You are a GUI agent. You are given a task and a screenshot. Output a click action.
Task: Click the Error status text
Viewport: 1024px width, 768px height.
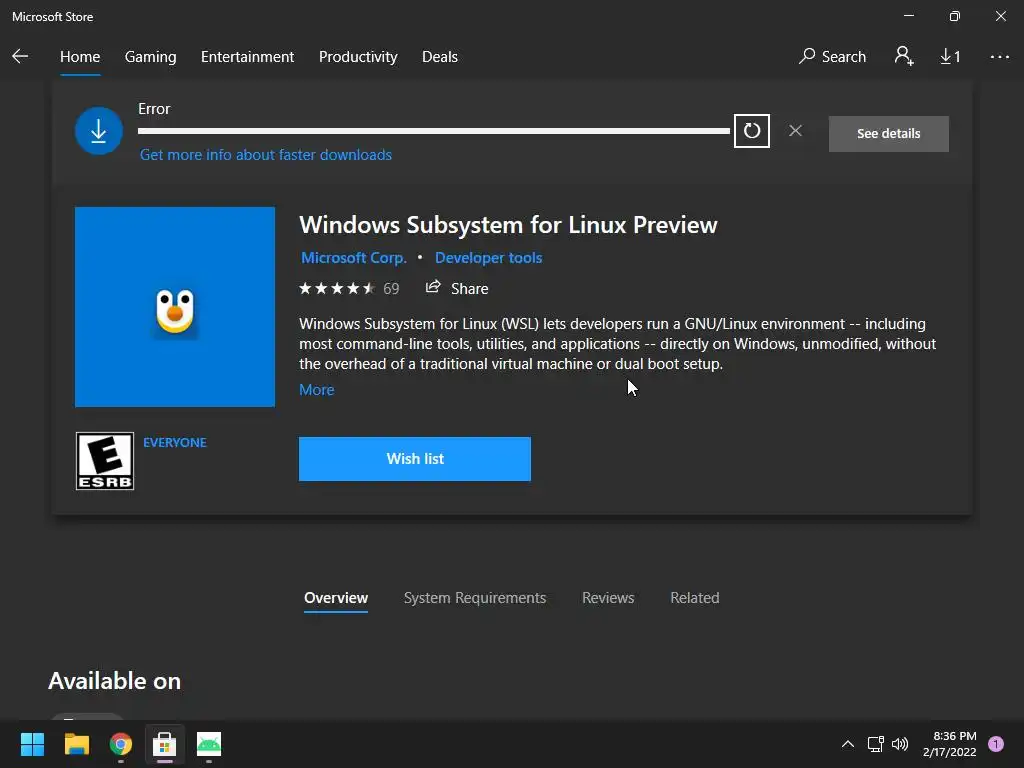pos(154,109)
